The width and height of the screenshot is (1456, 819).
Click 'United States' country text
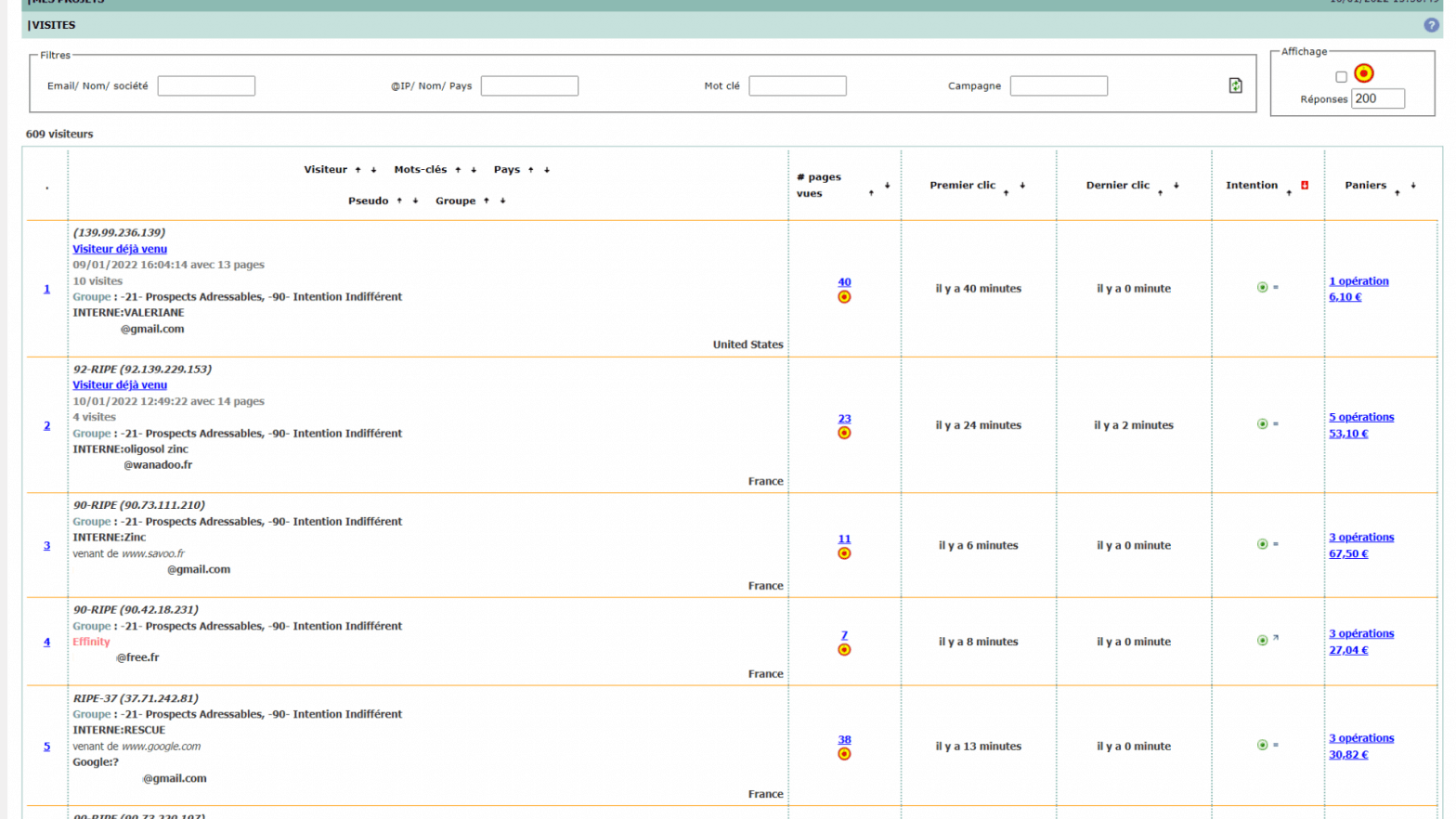coord(747,344)
